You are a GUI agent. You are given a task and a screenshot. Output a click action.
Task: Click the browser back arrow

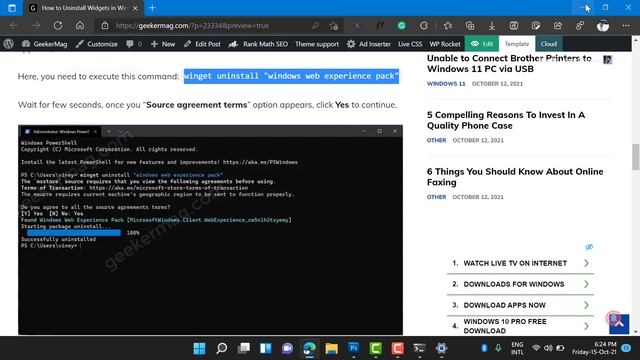pyautogui.click(x=14, y=26)
